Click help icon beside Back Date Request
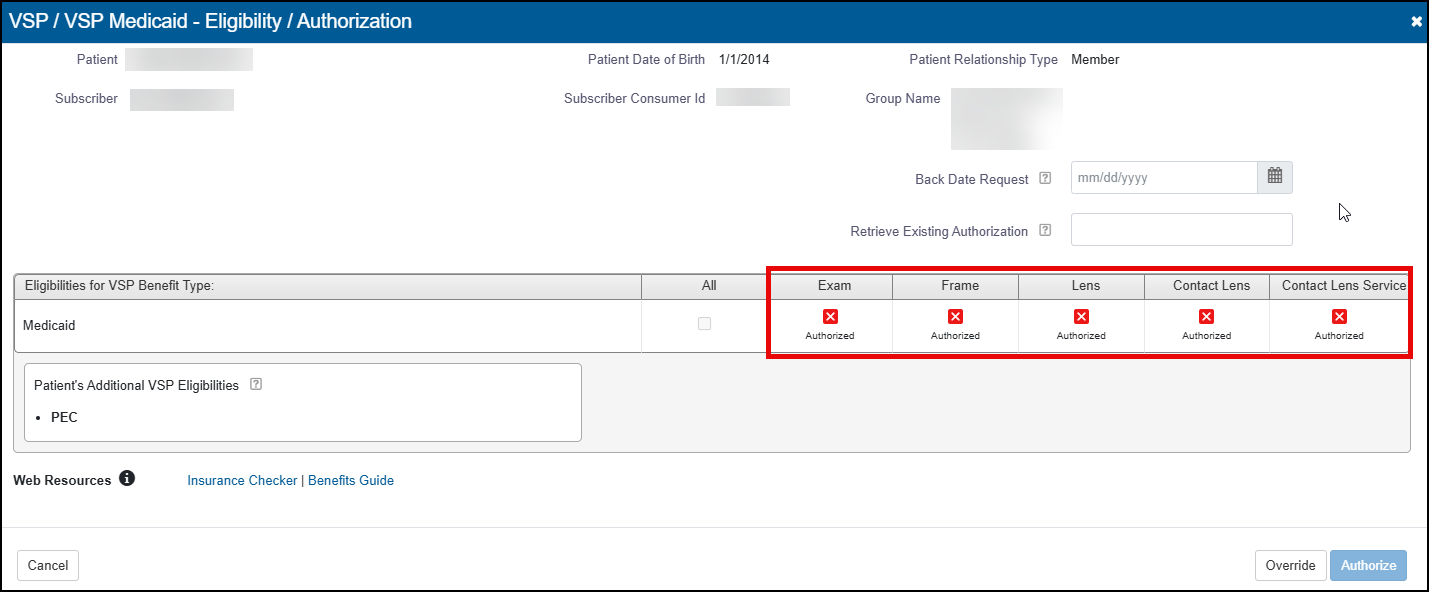The height and width of the screenshot is (592, 1429). pos(1045,179)
